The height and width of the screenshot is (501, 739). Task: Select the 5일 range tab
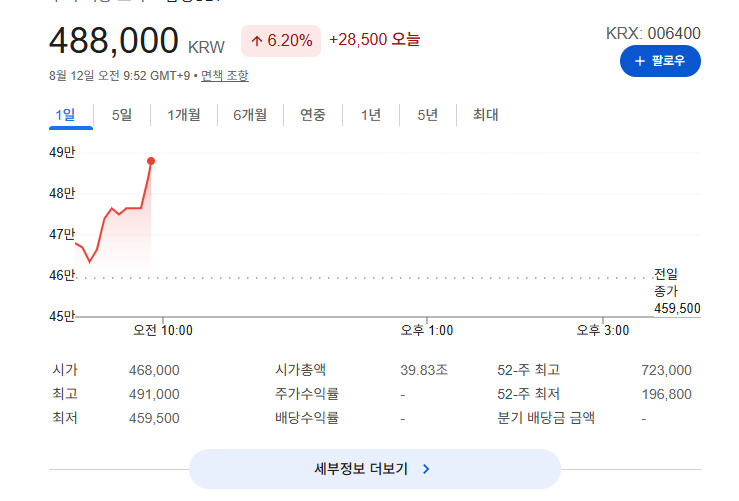pyautogui.click(x=122, y=115)
